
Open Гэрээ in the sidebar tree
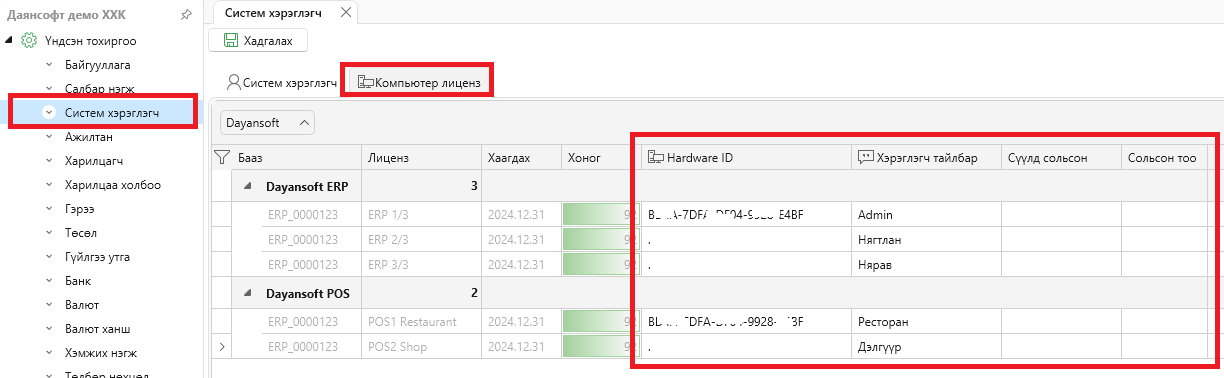click(x=81, y=208)
